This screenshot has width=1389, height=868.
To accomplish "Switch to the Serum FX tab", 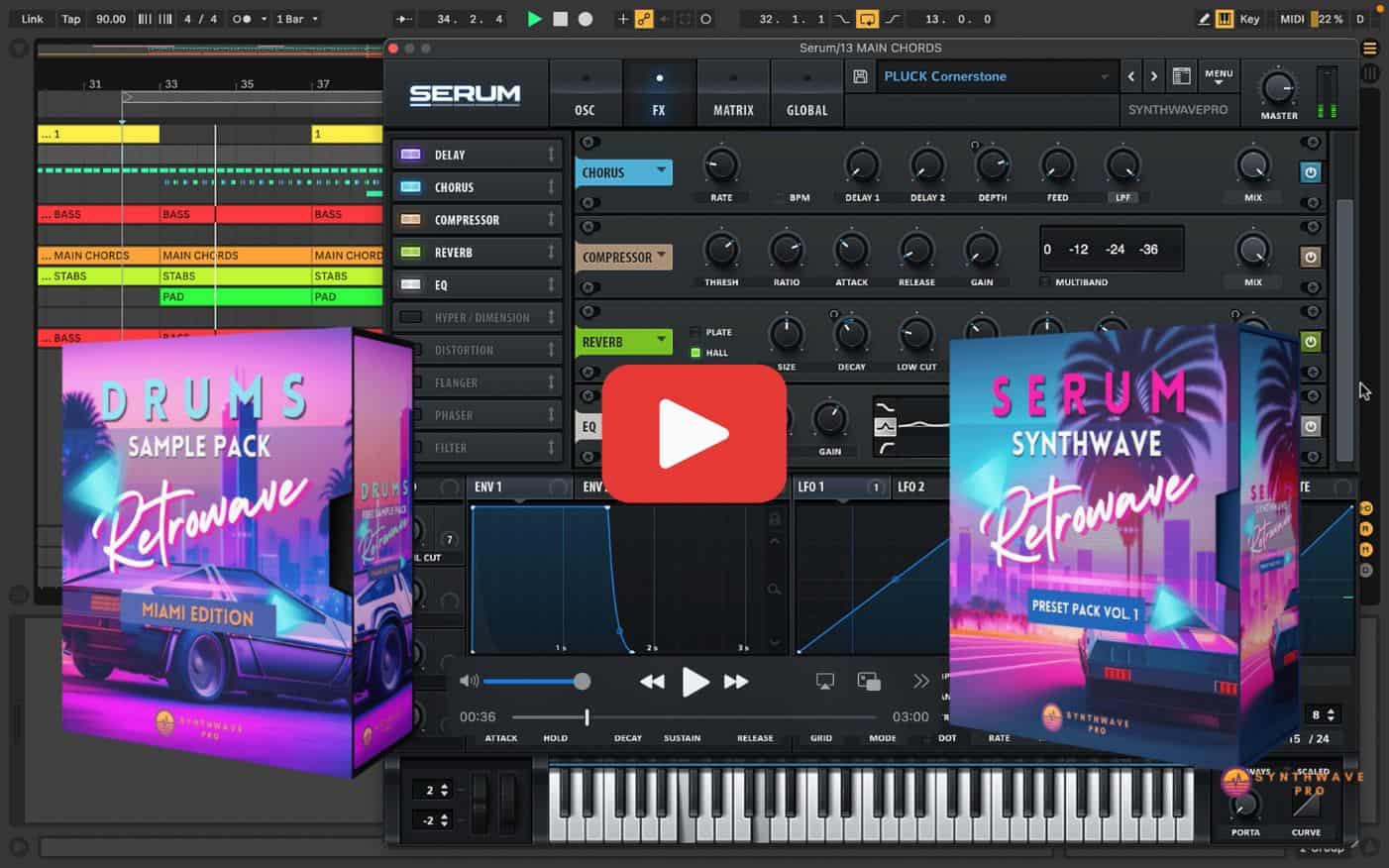I will coord(659,93).
